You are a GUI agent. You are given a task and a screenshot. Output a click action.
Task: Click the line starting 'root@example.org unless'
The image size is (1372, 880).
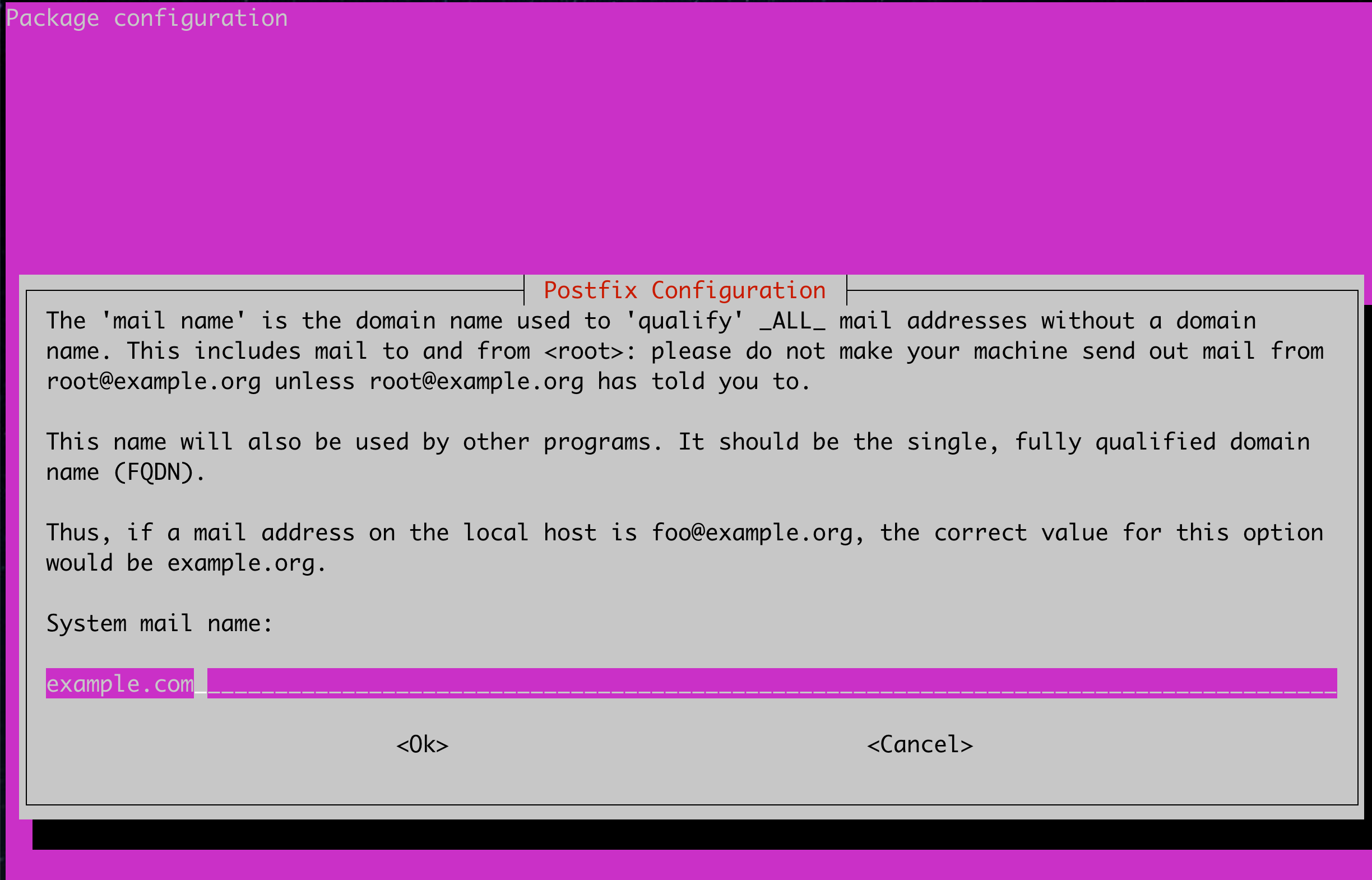pos(428,381)
